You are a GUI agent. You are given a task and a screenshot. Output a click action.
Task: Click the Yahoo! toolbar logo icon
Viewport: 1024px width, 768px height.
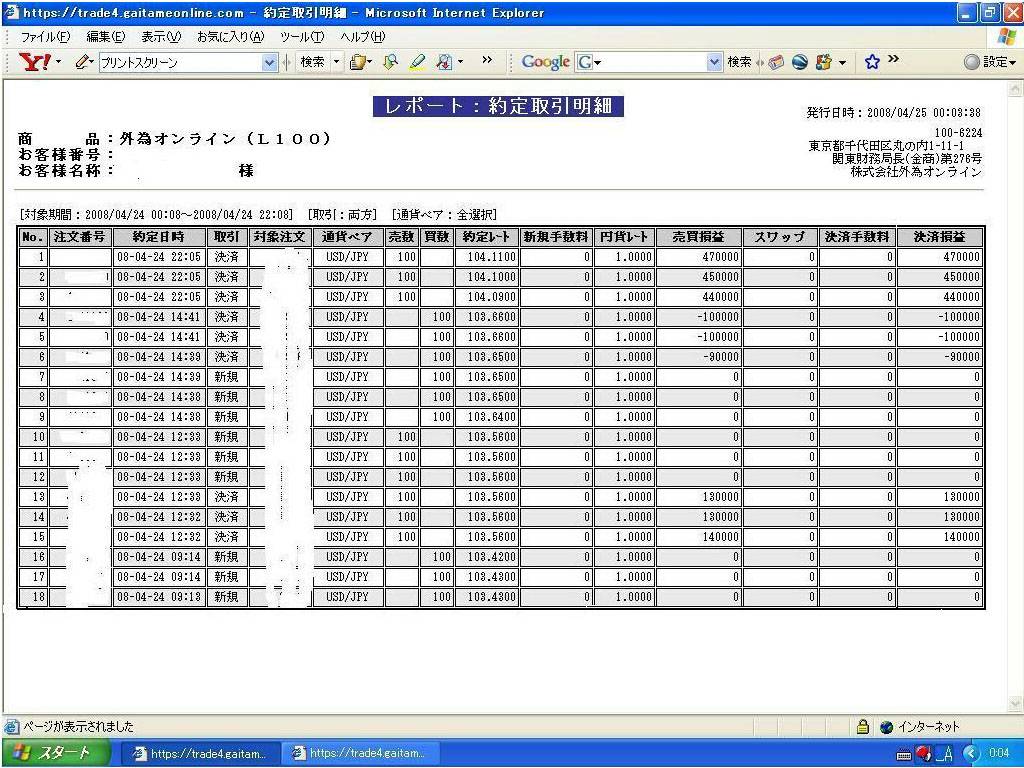(x=36, y=62)
